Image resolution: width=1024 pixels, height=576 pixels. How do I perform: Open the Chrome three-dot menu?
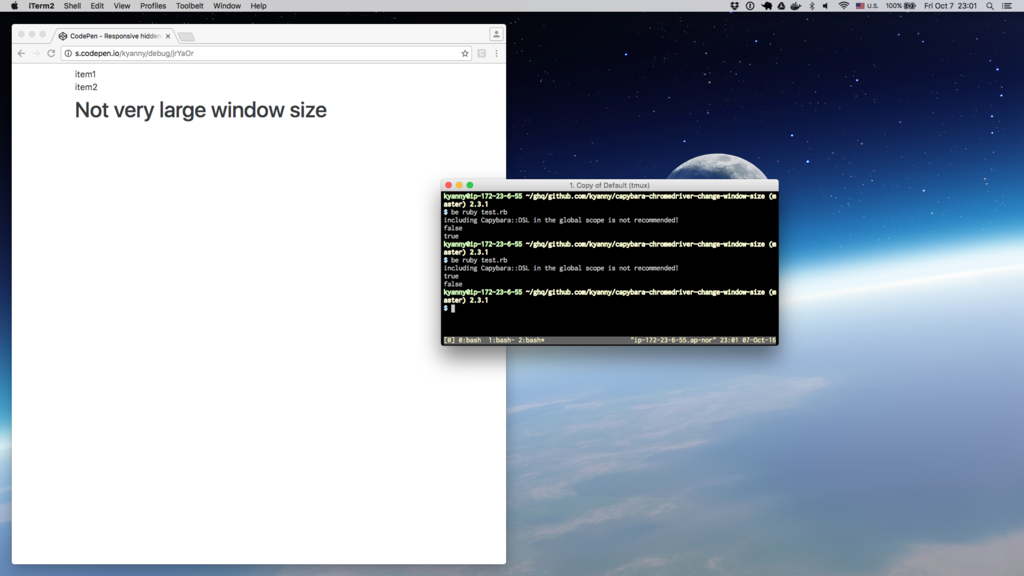click(496, 54)
